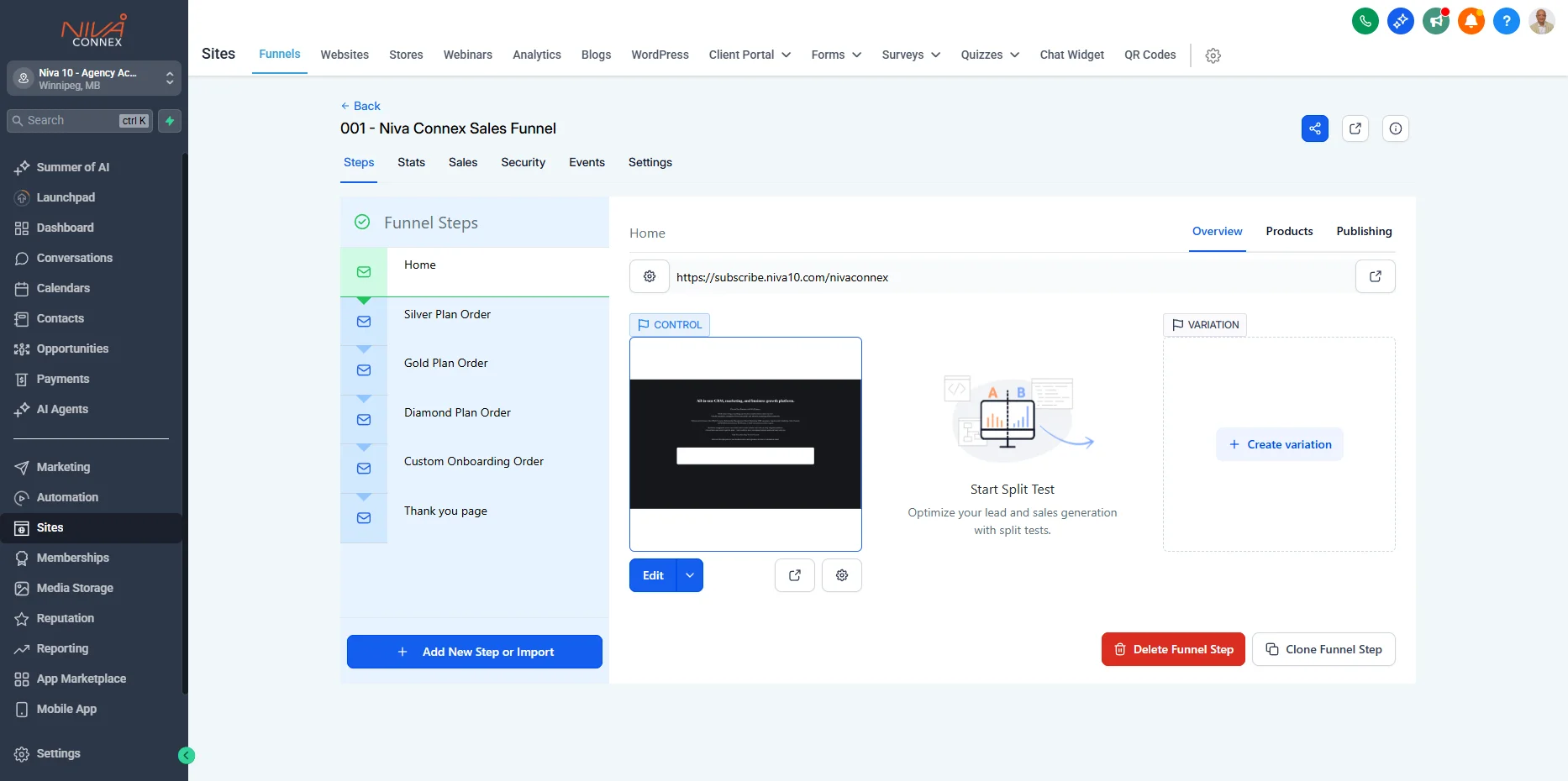The width and height of the screenshot is (1568, 781).
Task: Click the envelope icon for Thank you page
Action: tap(364, 518)
